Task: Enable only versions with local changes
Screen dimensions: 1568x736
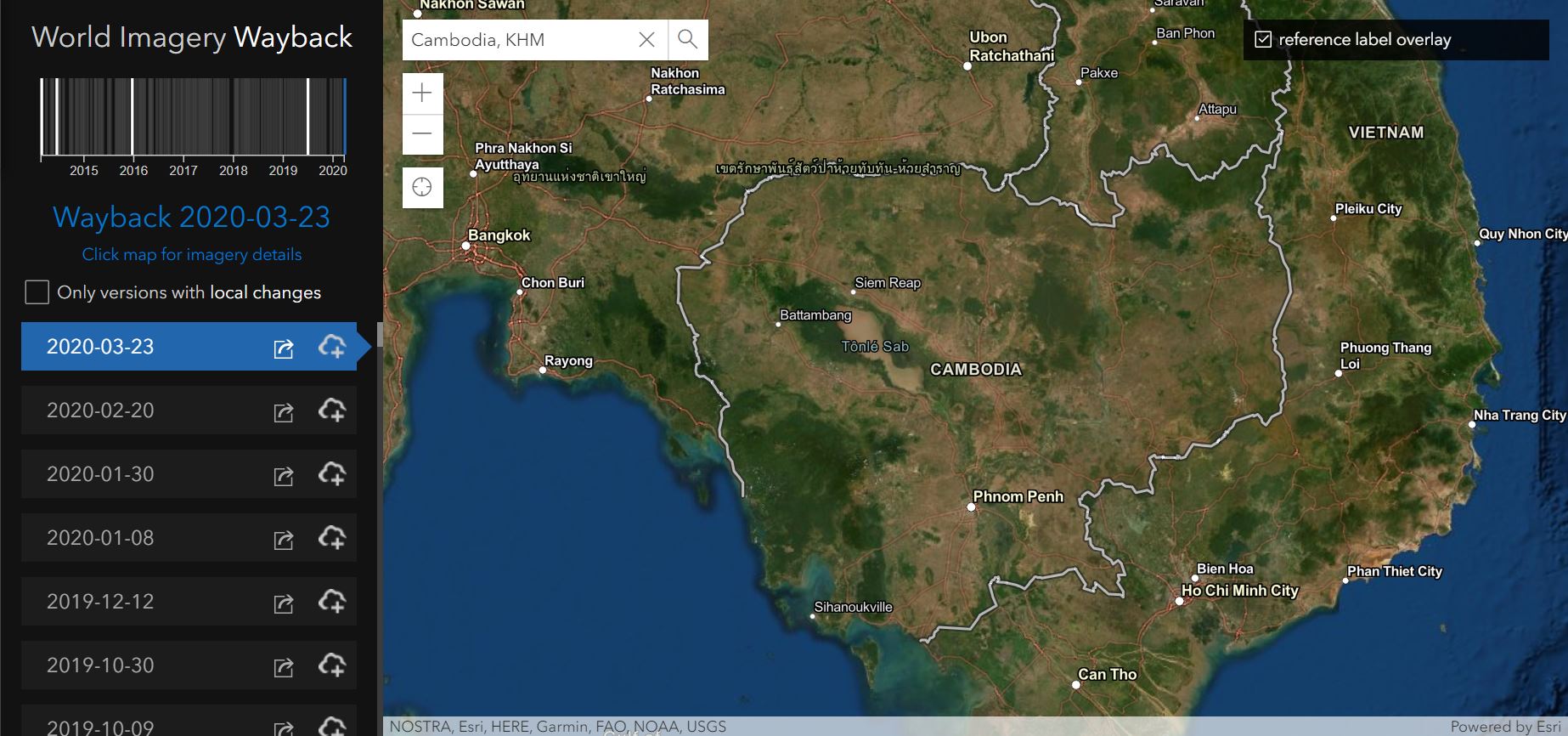Action: 37,292
